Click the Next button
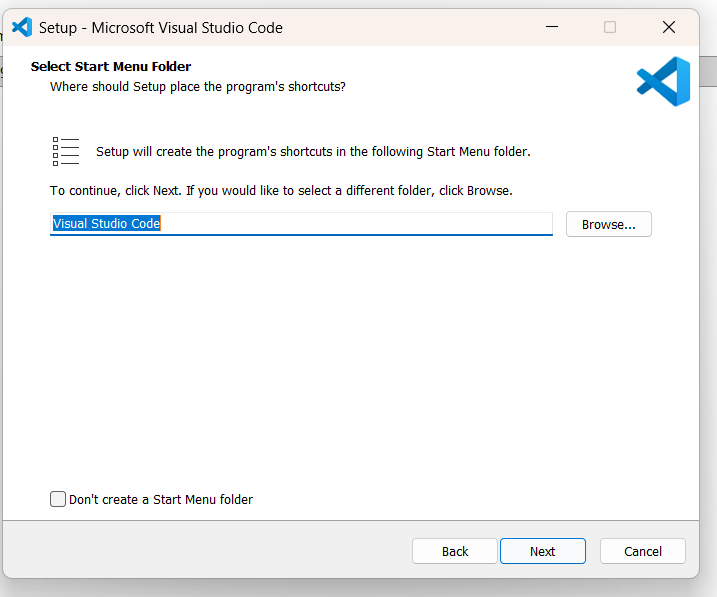The image size is (717, 597). click(542, 551)
